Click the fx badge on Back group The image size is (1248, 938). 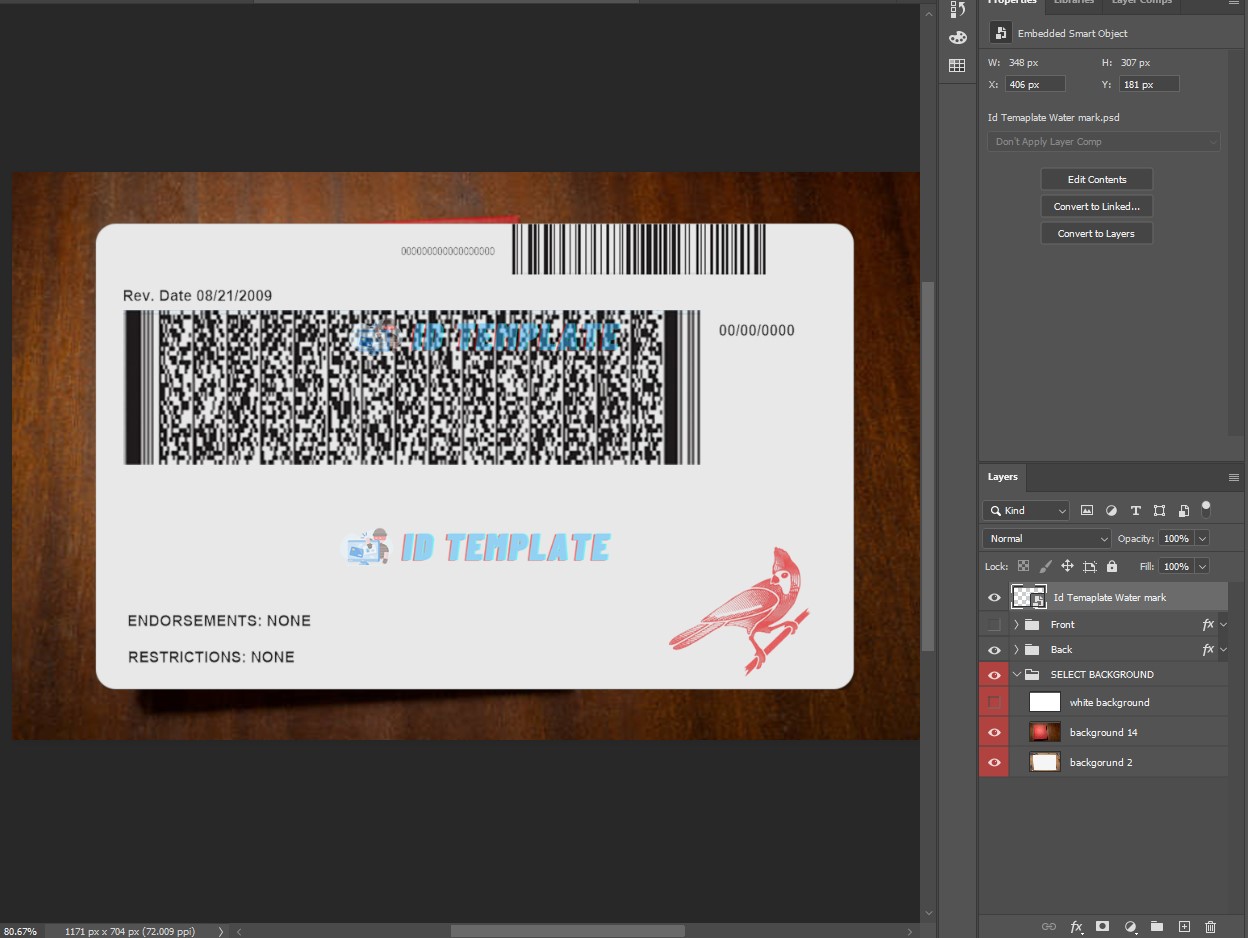point(1208,649)
